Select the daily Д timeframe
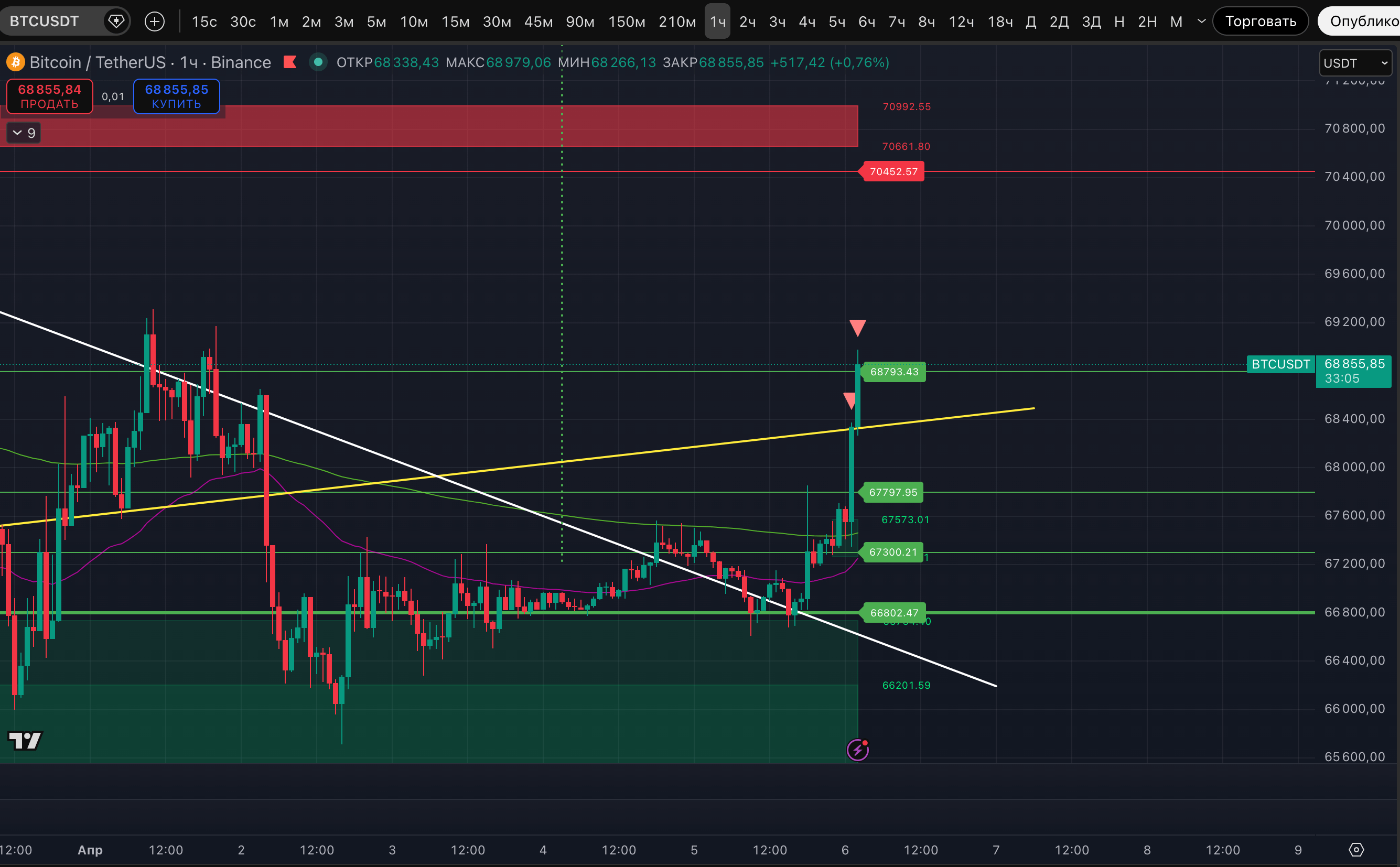Image resolution: width=1400 pixels, height=867 pixels. coord(1031,22)
